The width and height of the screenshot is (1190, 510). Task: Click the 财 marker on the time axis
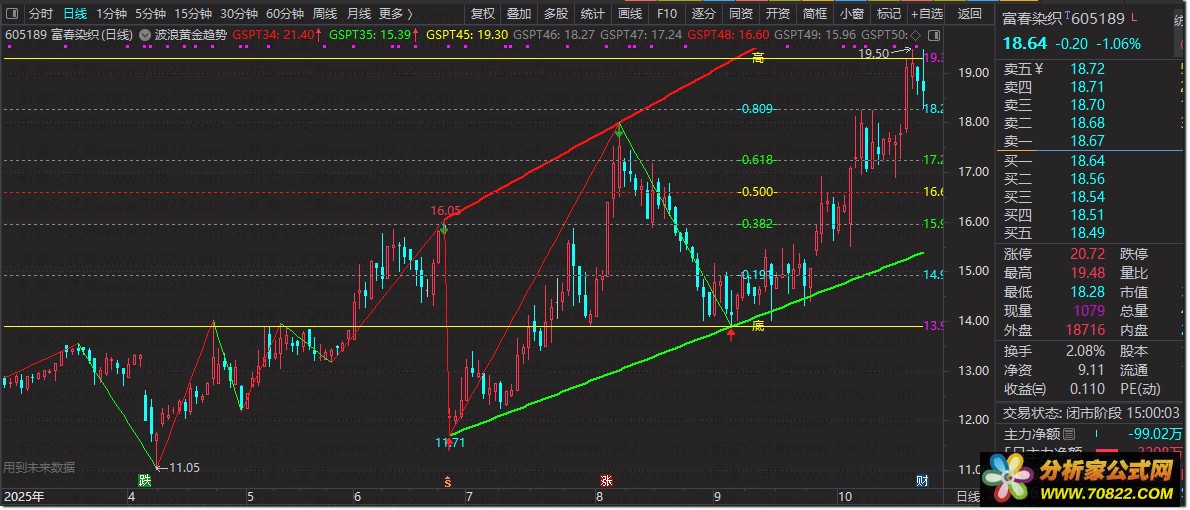(922, 480)
